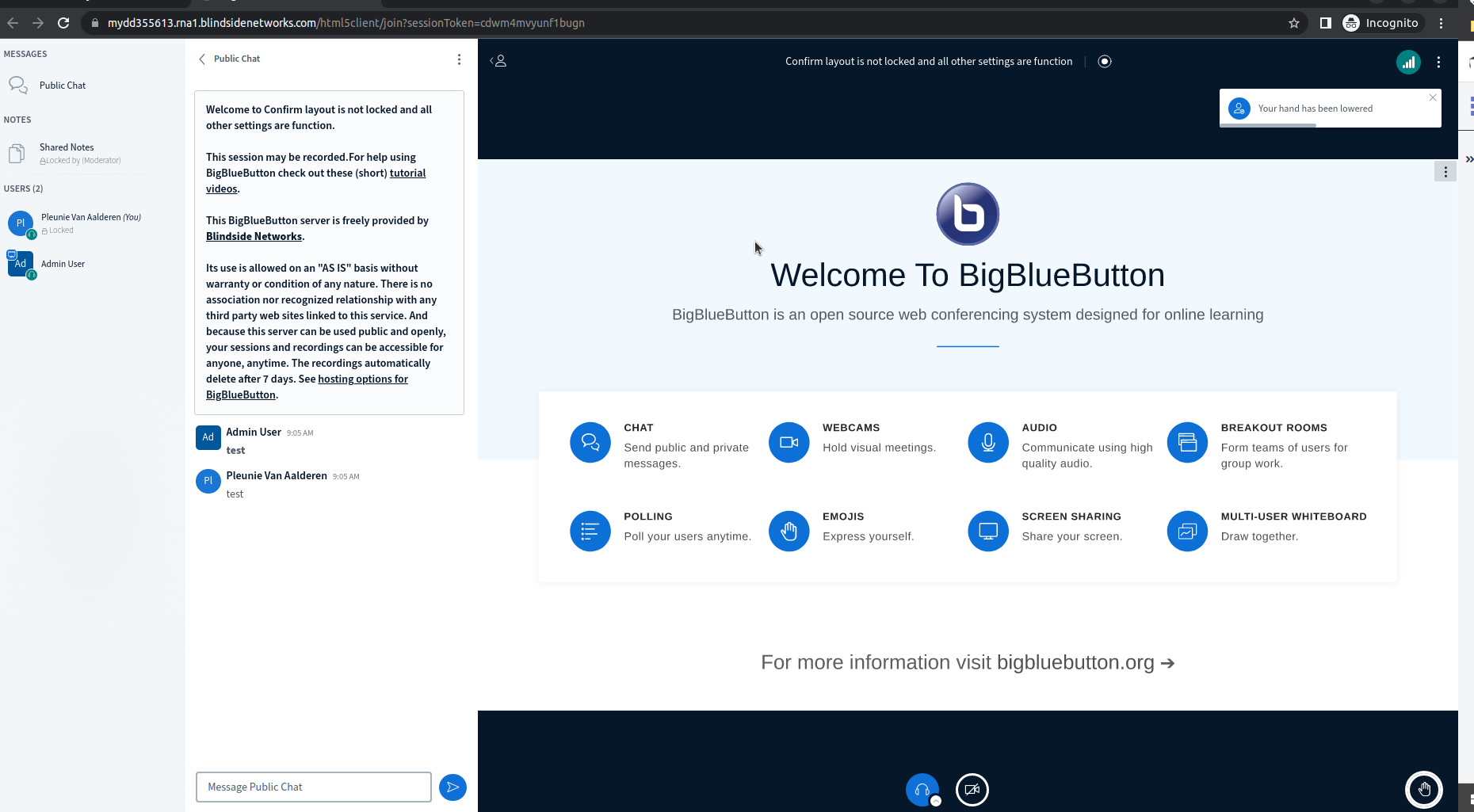
Task: Bookmark this page with the star
Action: [1294, 23]
